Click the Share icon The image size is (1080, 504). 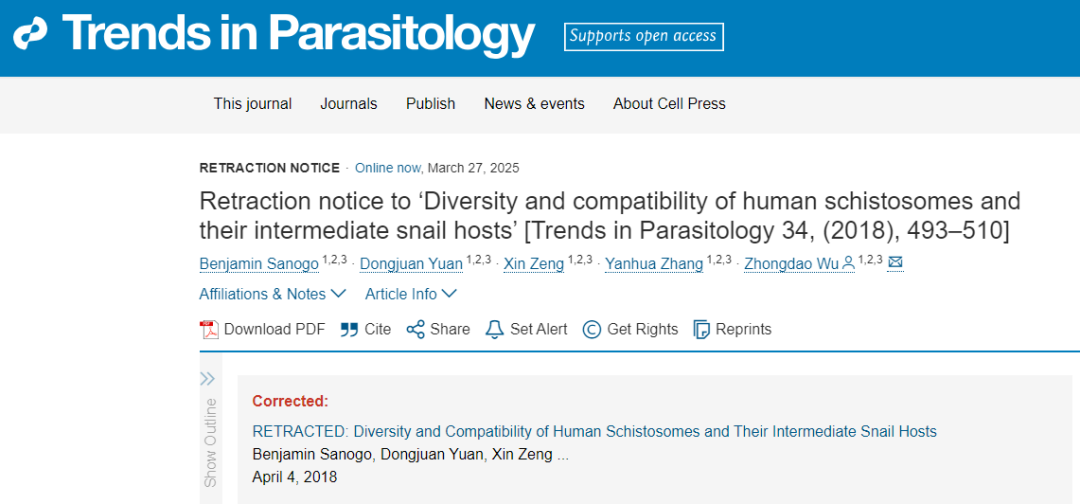coord(415,330)
